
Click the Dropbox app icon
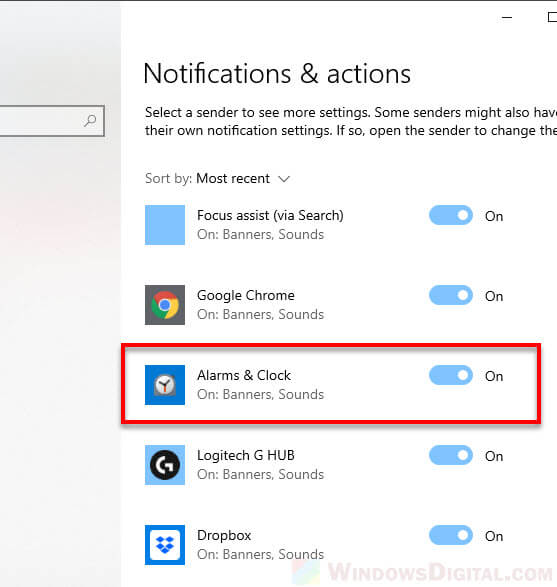165,545
